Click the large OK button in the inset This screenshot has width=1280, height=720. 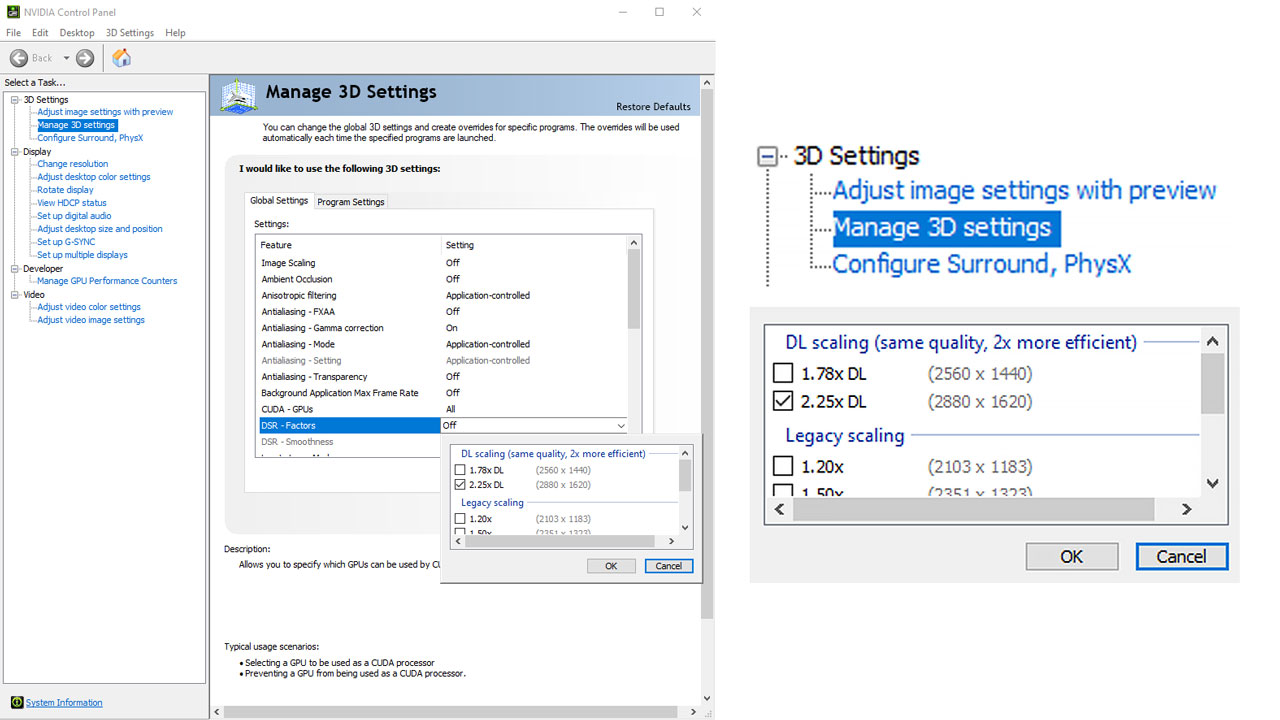pos(1072,557)
